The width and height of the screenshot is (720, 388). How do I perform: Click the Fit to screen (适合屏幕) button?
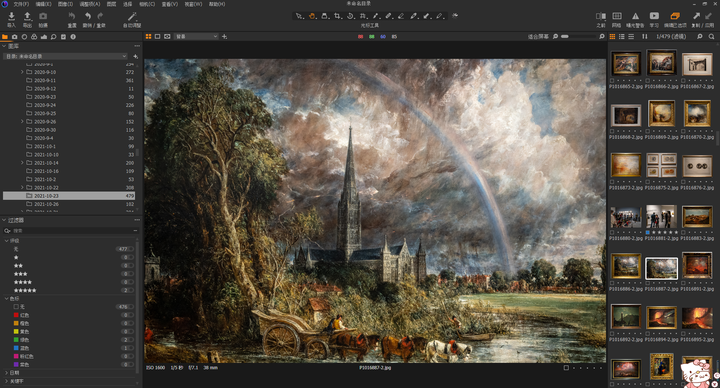pos(538,36)
